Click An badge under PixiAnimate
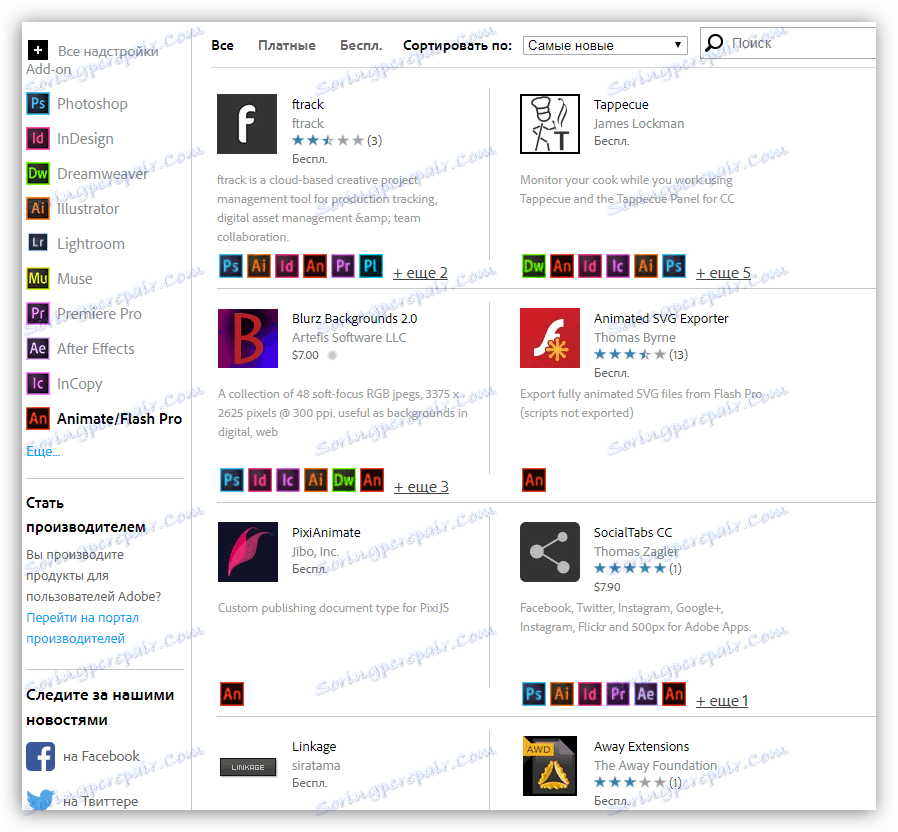The width and height of the screenshot is (898, 832). [x=232, y=694]
